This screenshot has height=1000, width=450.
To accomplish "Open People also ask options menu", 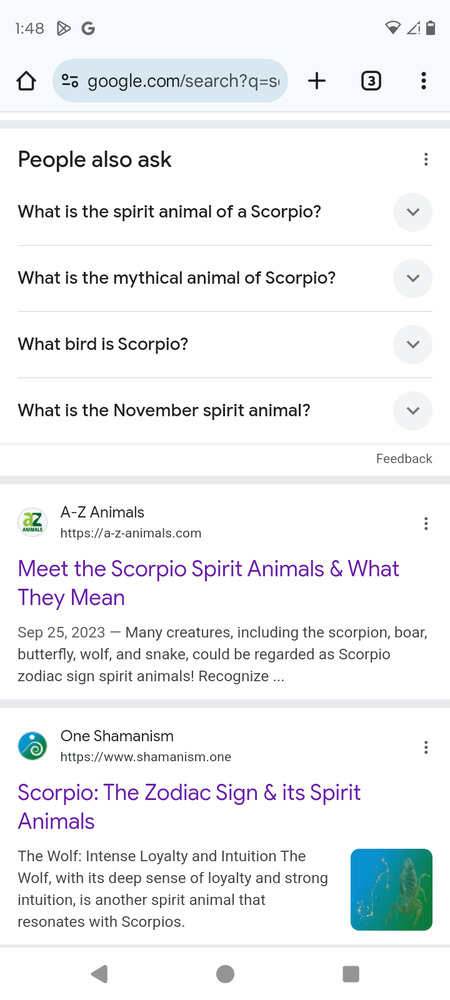I will (x=426, y=159).
